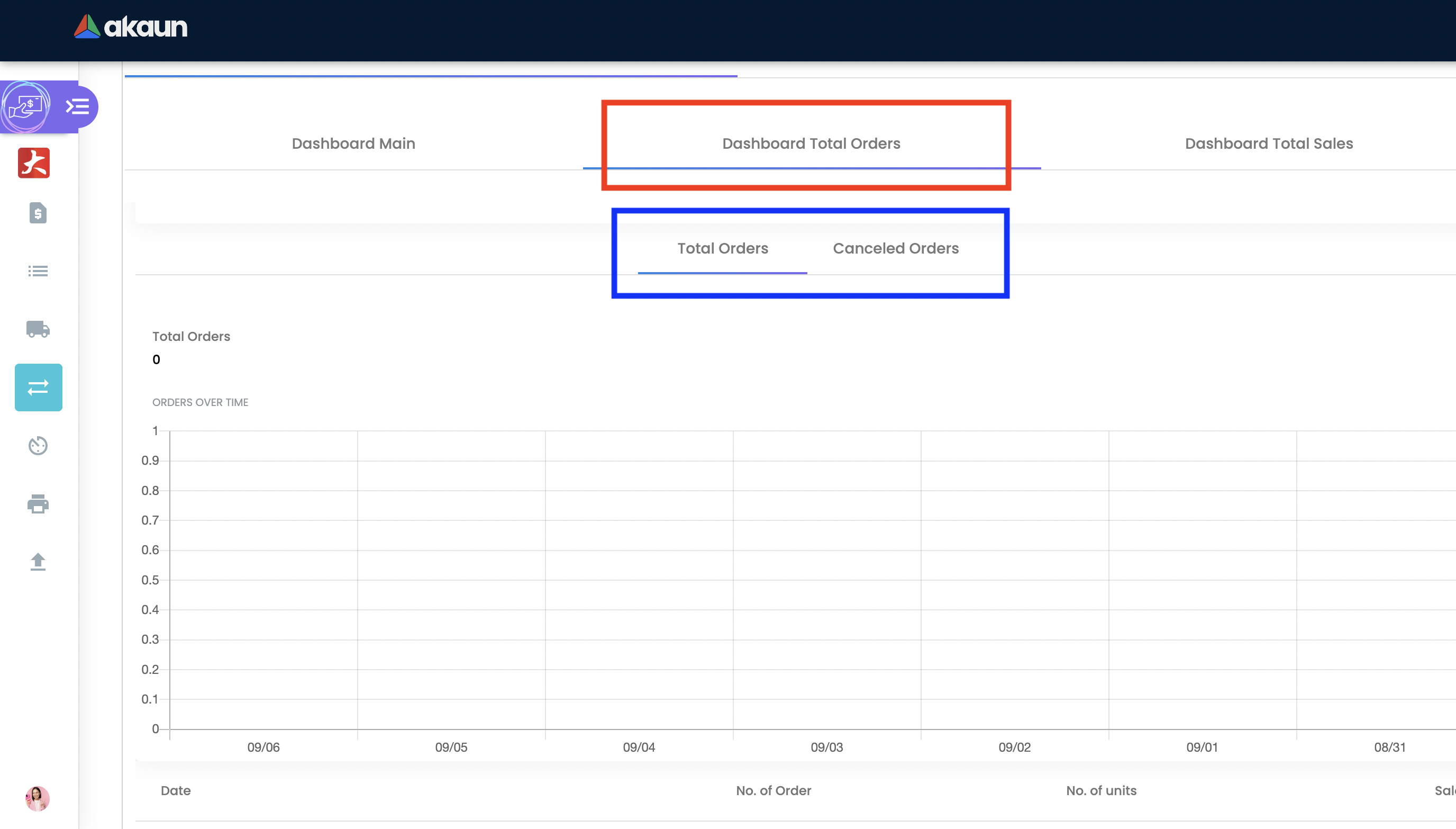Open the speedometer dashboard sidebar icon

(38, 446)
